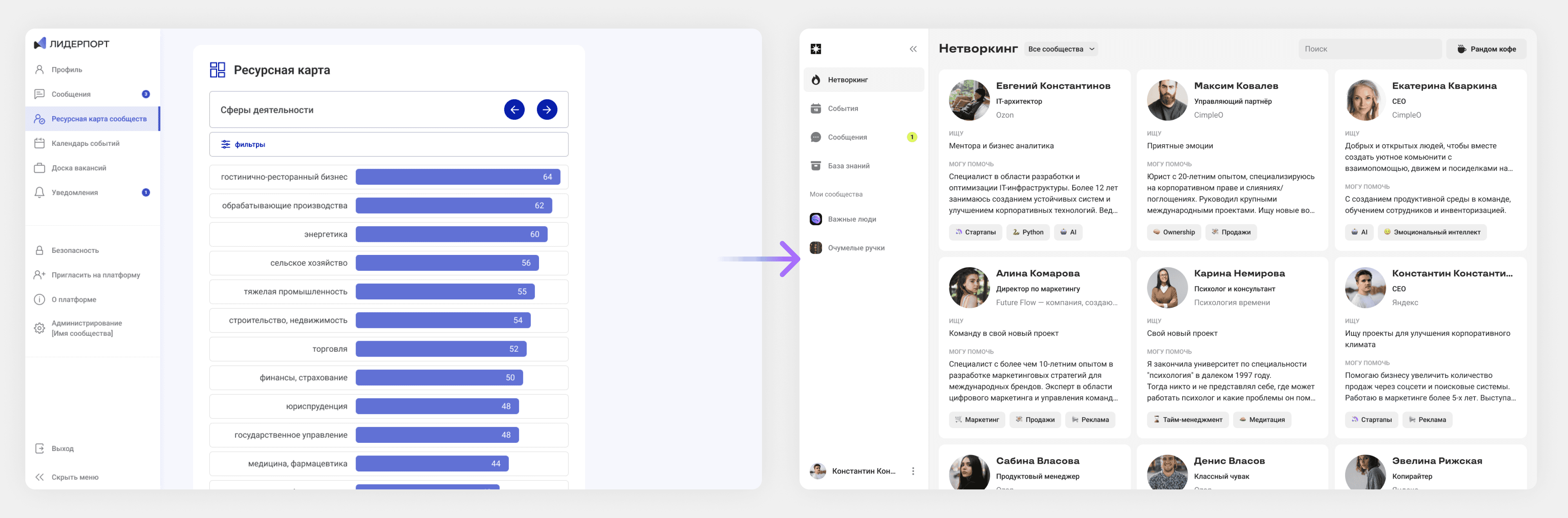This screenshot has width=1568, height=518.
Task: Open База знаний archive icon
Action: click(816, 165)
